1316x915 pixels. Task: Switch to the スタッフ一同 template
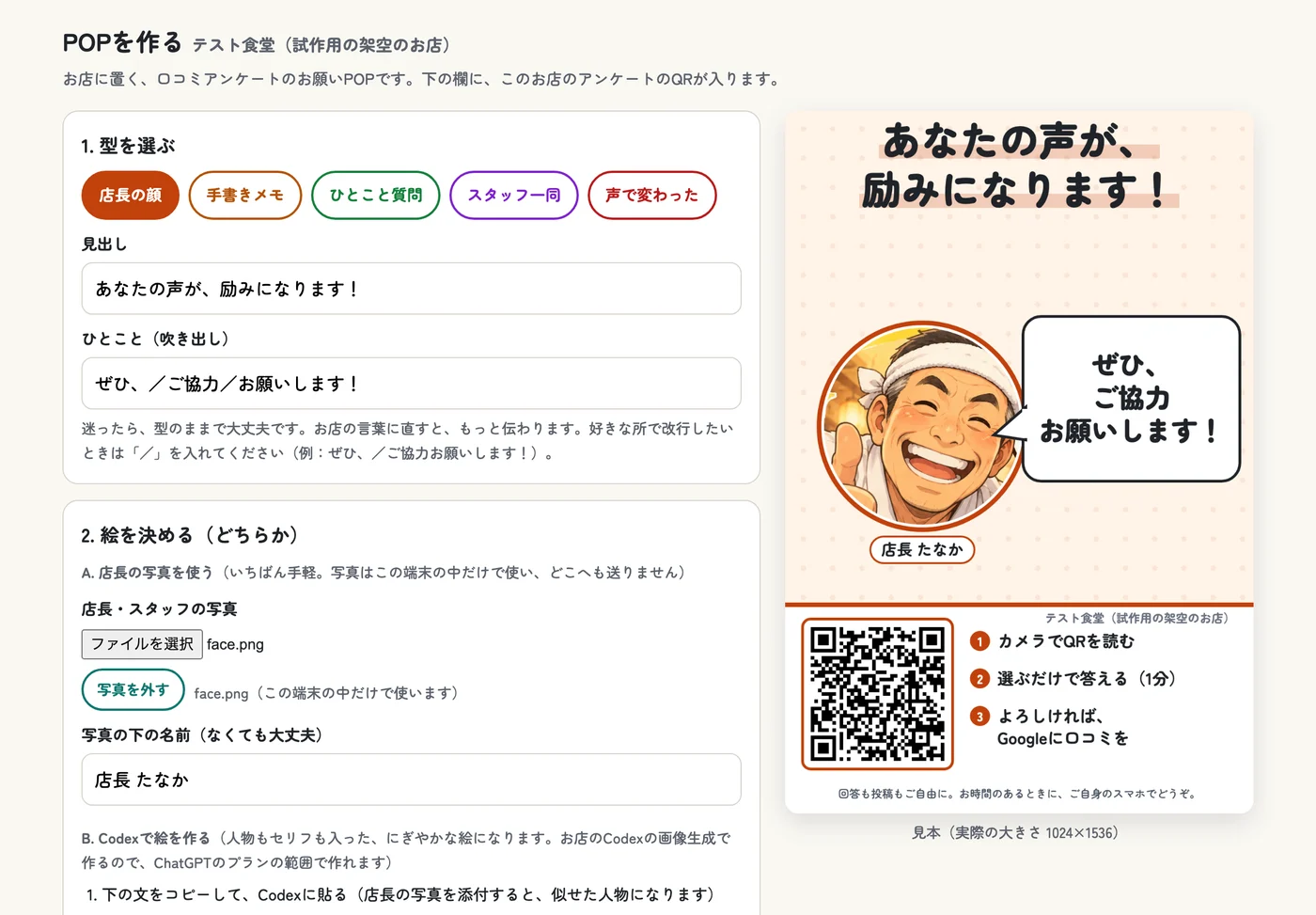tap(514, 196)
